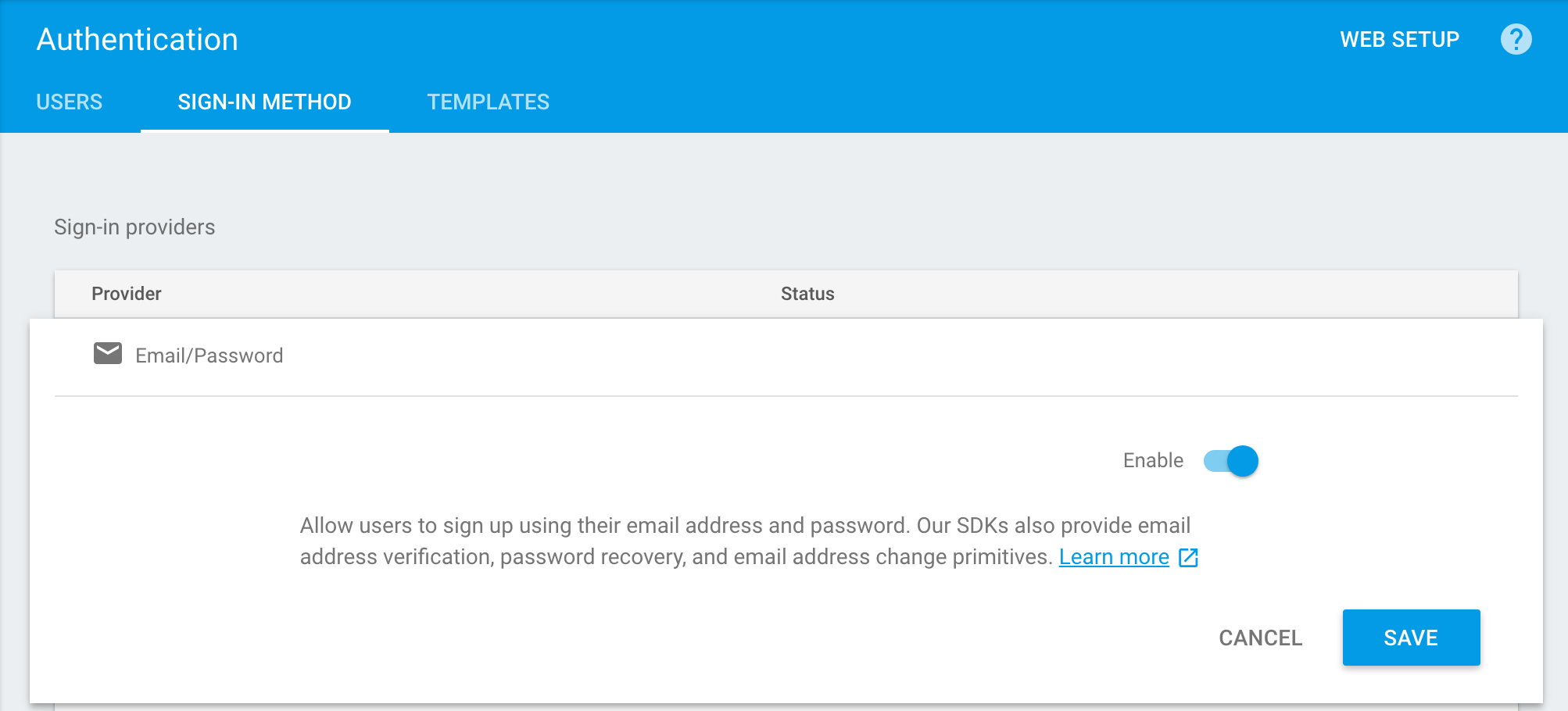Open the Templates tab
Image resolution: width=1568 pixels, height=711 pixels.
pyautogui.click(x=489, y=102)
